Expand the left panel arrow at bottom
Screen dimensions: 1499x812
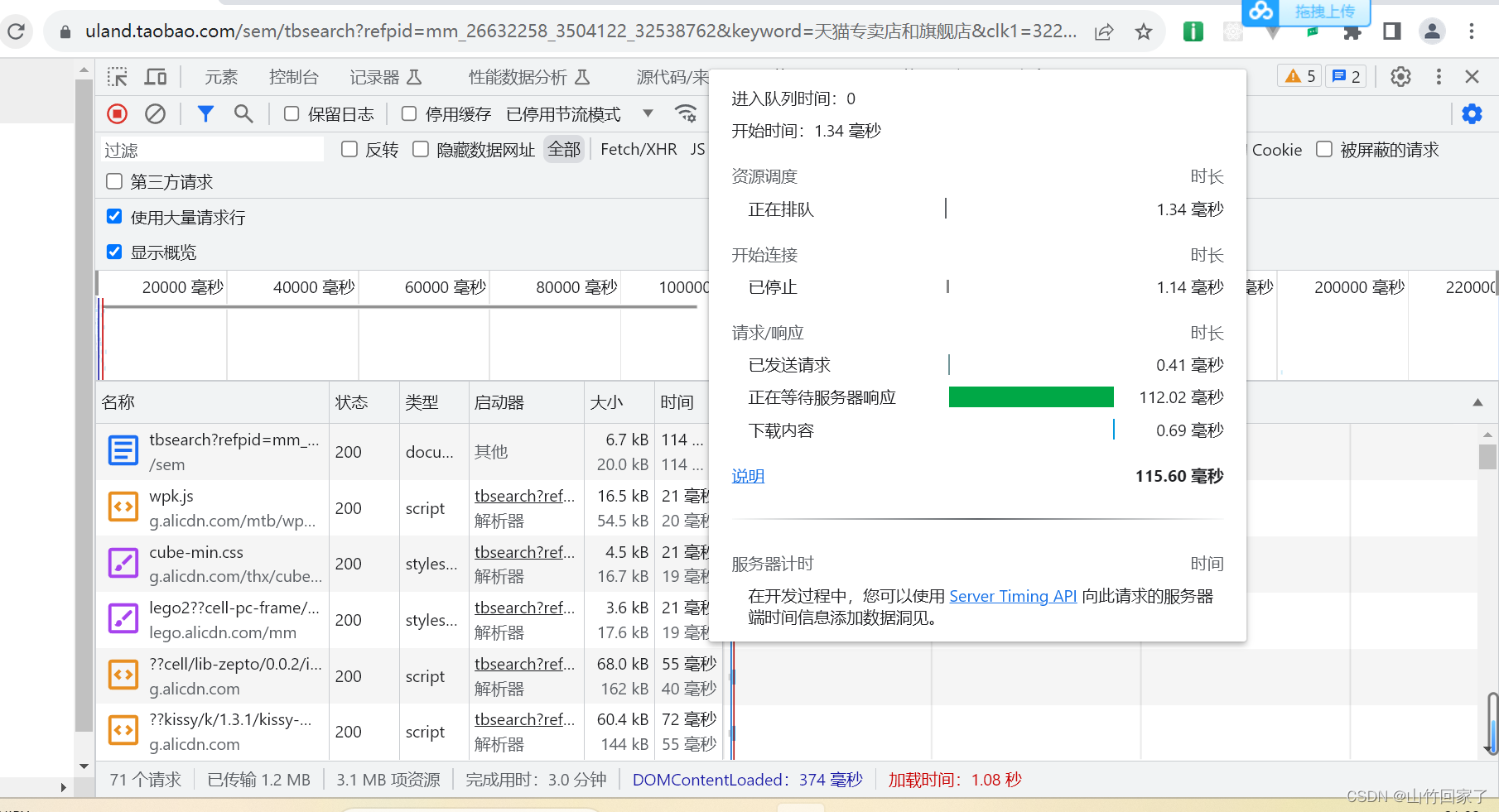click(63, 787)
